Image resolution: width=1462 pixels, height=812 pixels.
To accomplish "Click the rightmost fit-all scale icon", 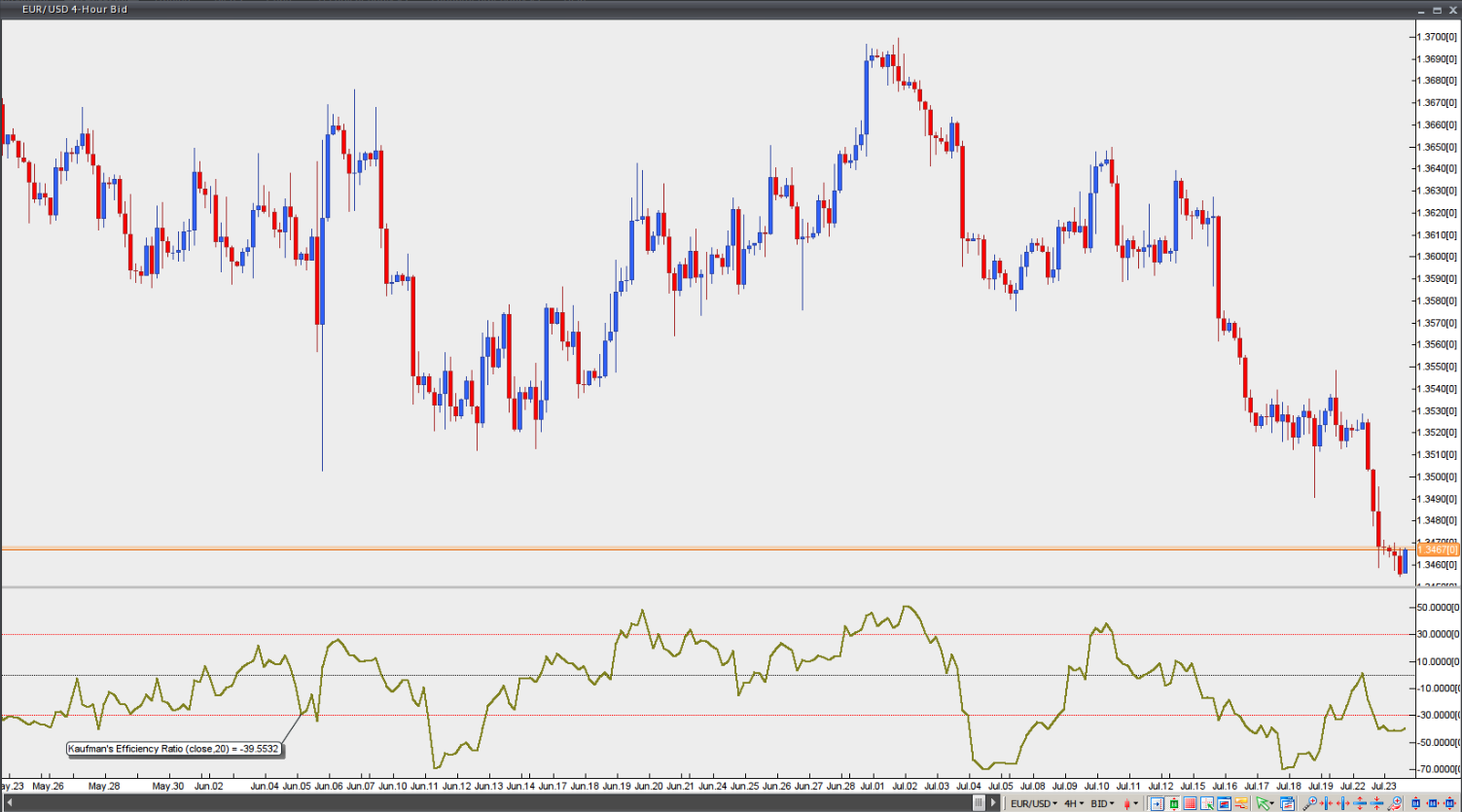I will coord(1449,803).
